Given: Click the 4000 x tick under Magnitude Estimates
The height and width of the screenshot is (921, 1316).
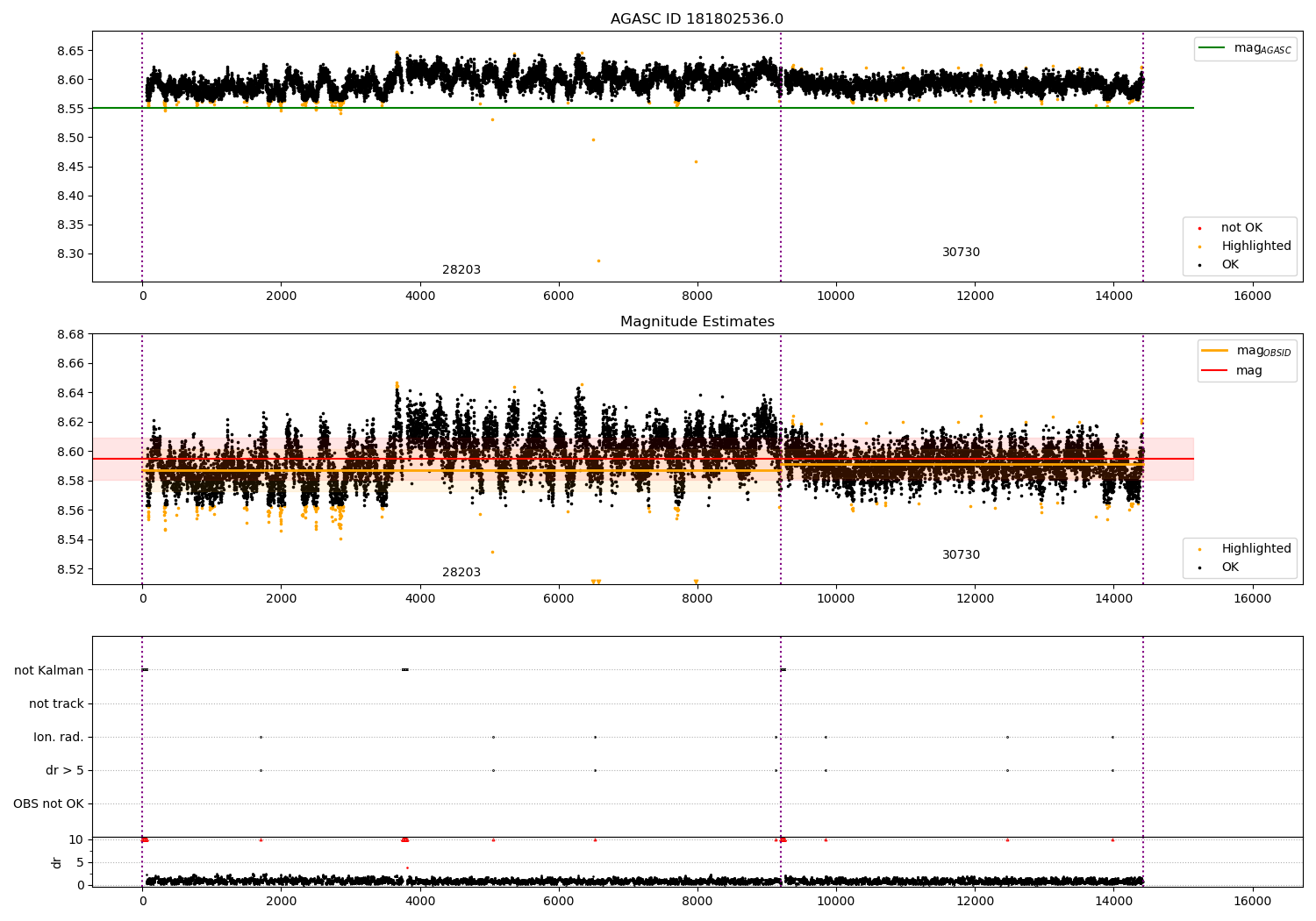Looking at the screenshot, I should click(x=419, y=598).
